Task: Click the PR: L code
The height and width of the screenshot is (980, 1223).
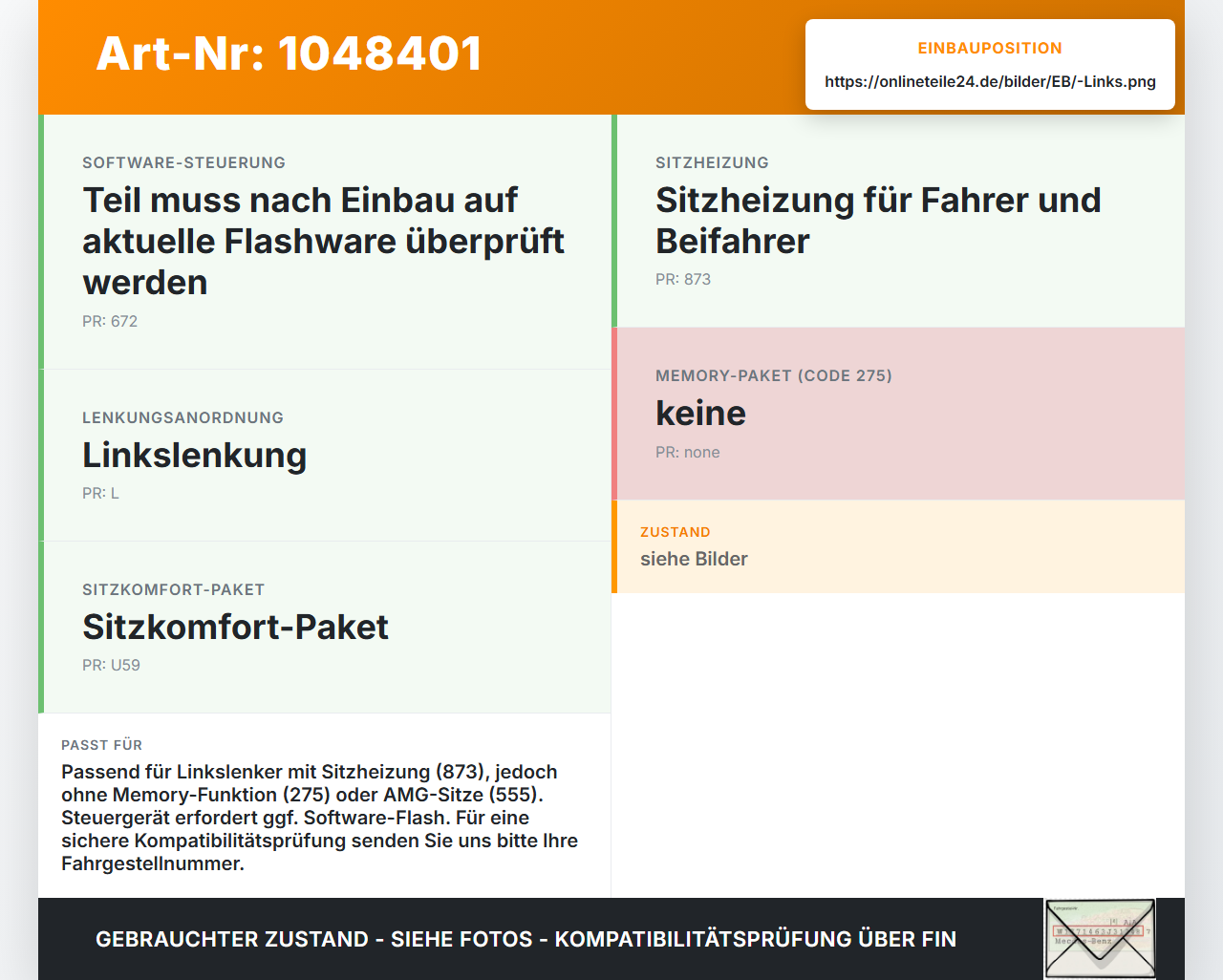Action: (x=100, y=493)
